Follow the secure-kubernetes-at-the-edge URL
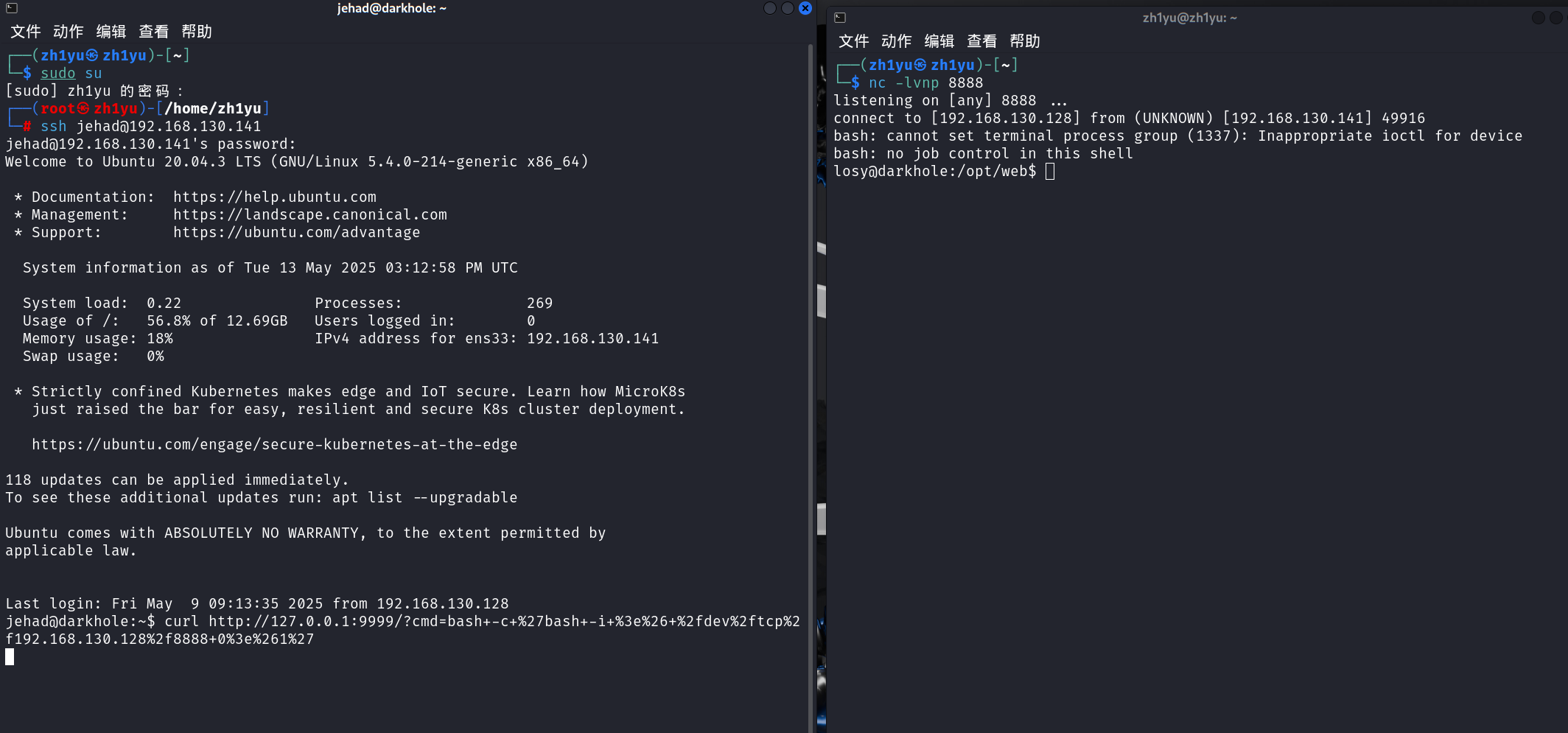 pyautogui.click(x=274, y=445)
